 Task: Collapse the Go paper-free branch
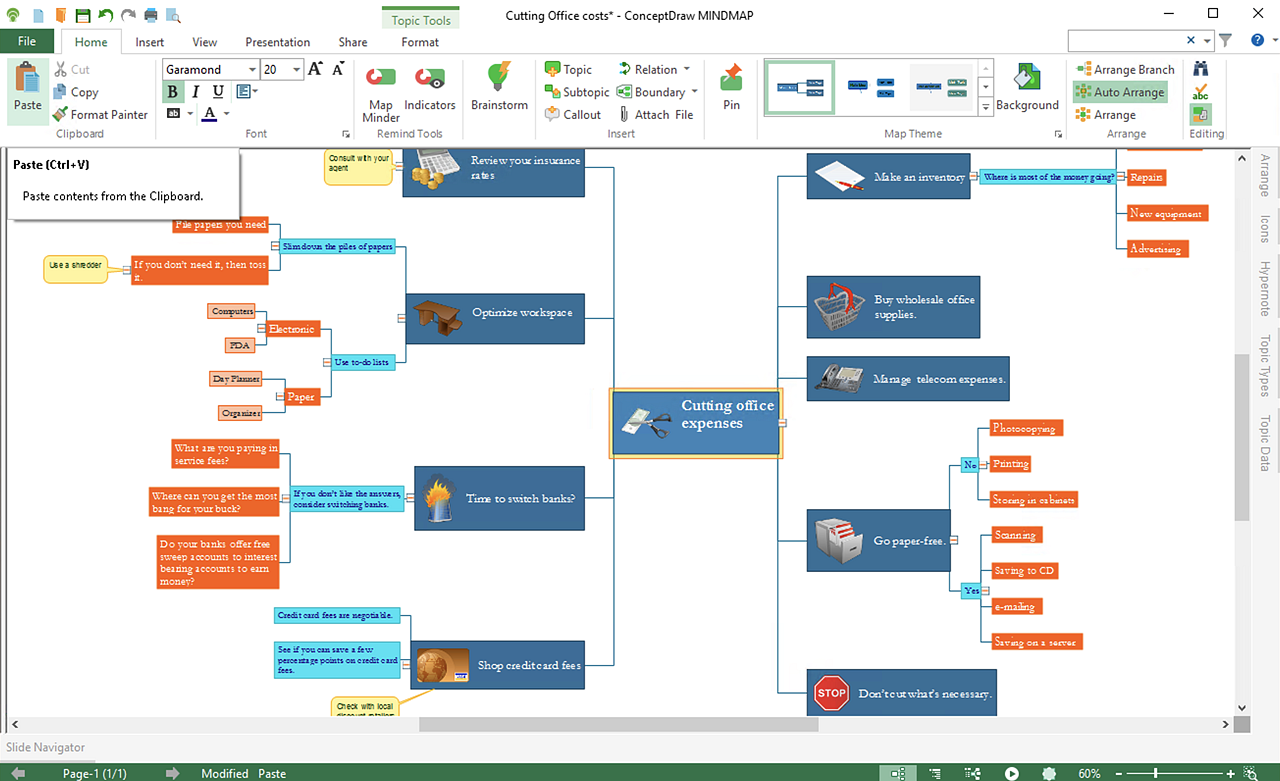pos(954,540)
